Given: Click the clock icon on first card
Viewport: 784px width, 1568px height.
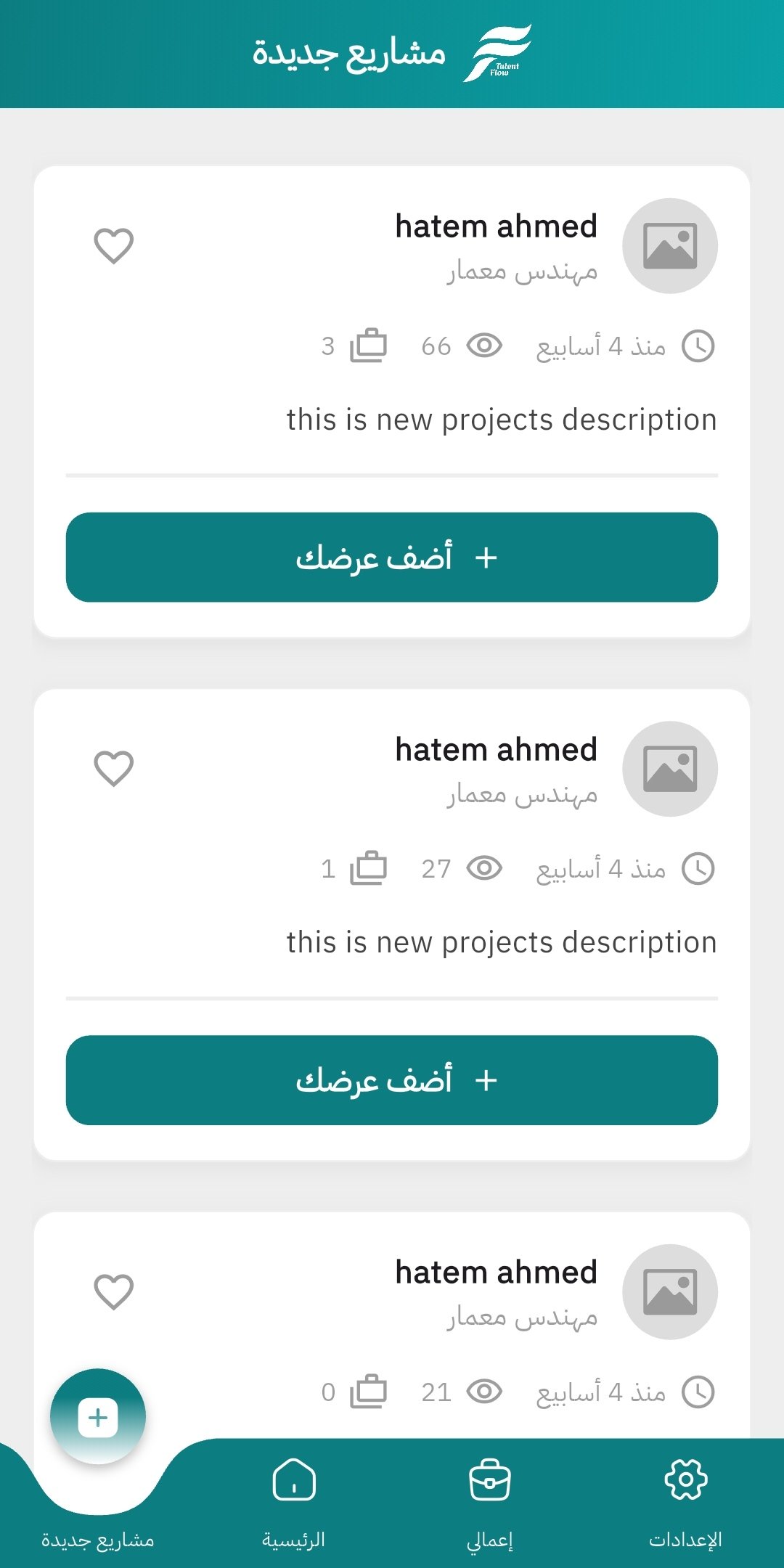Looking at the screenshot, I should click(x=698, y=346).
